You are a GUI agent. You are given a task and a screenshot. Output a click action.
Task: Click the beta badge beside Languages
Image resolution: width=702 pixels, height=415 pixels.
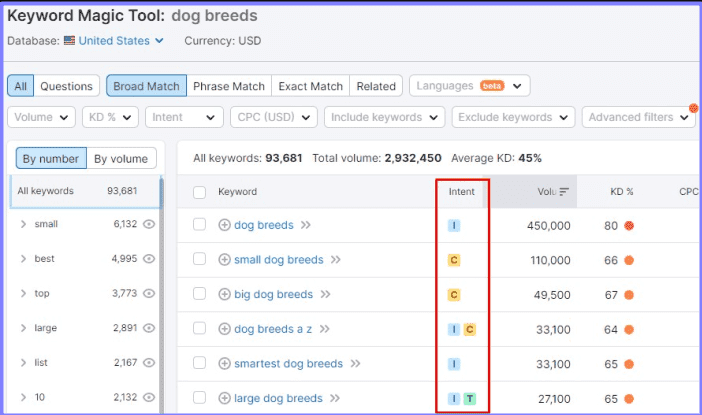click(x=492, y=86)
